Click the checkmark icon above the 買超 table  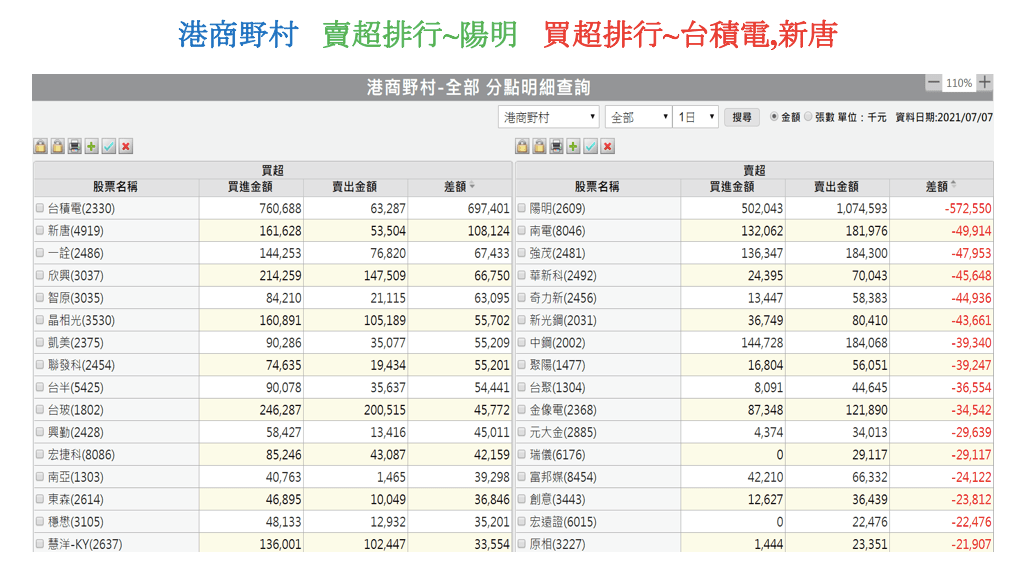pos(109,147)
